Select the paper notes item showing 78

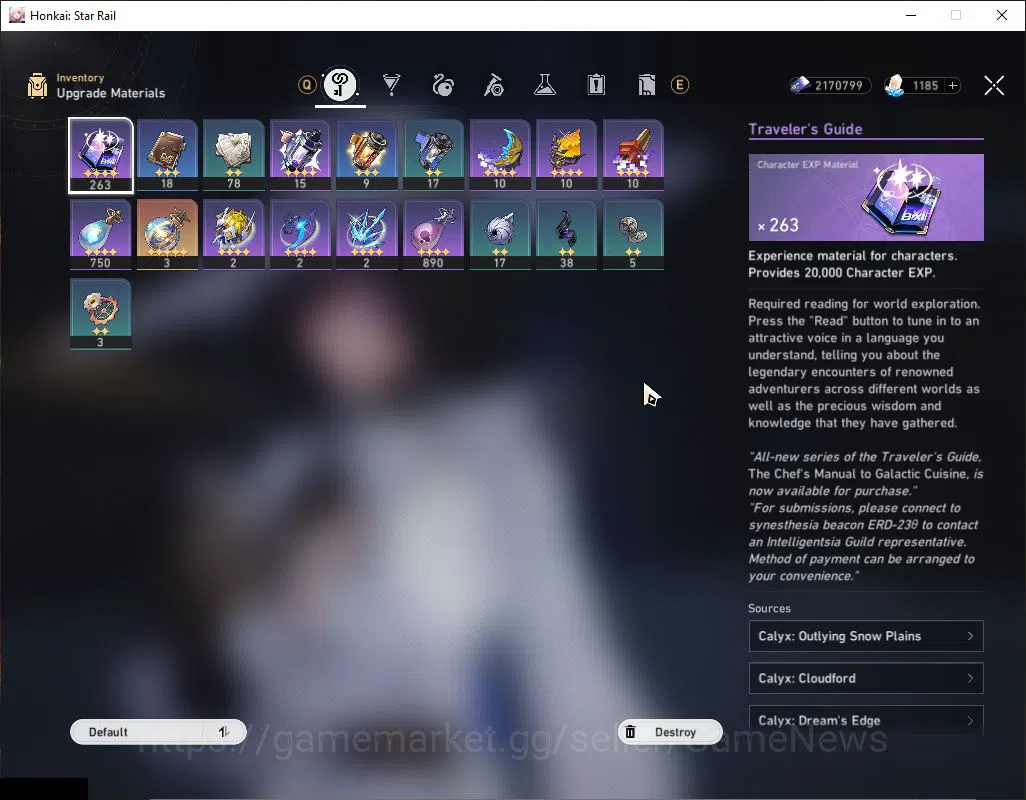(234, 155)
